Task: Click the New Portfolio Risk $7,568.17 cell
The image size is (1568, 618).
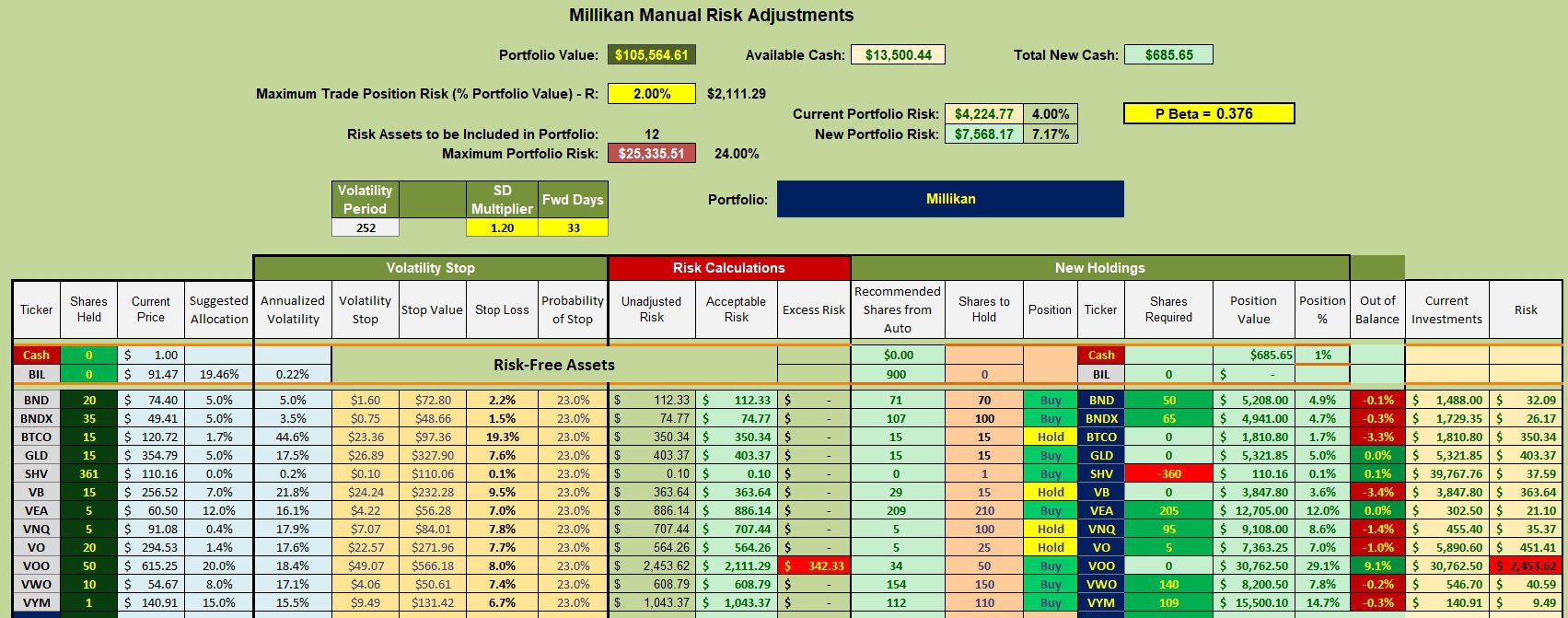Action: pyautogui.click(x=983, y=134)
